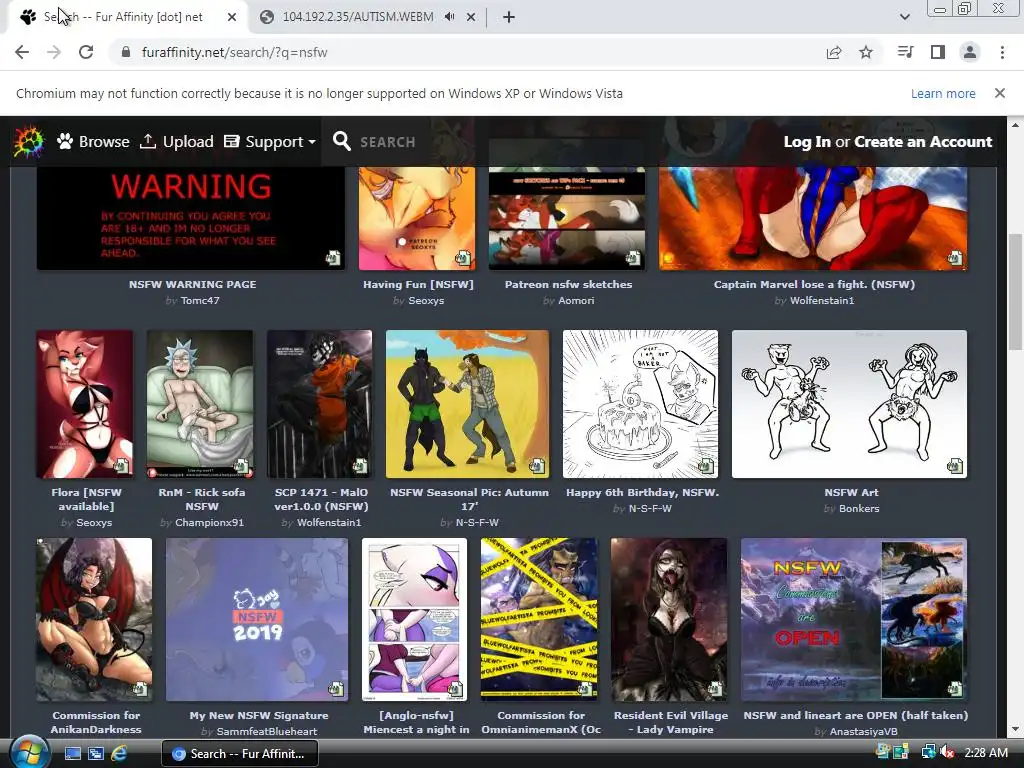1024x768 pixels.
Task: Dismiss the Chromium unsupported warning bar
Action: [1000, 93]
